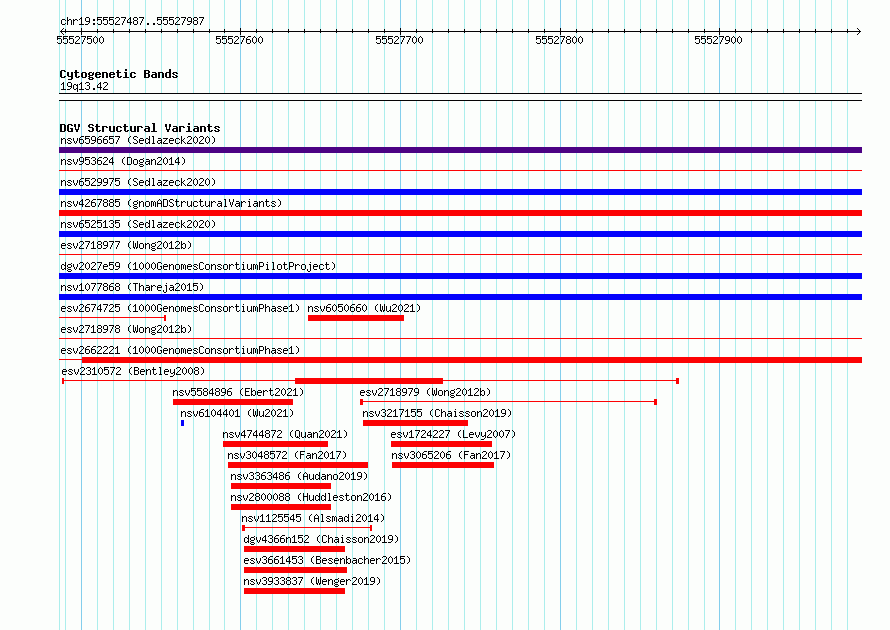
Task: Click the Cytogenetic Bands track heading
Action: pyautogui.click(x=119, y=74)
